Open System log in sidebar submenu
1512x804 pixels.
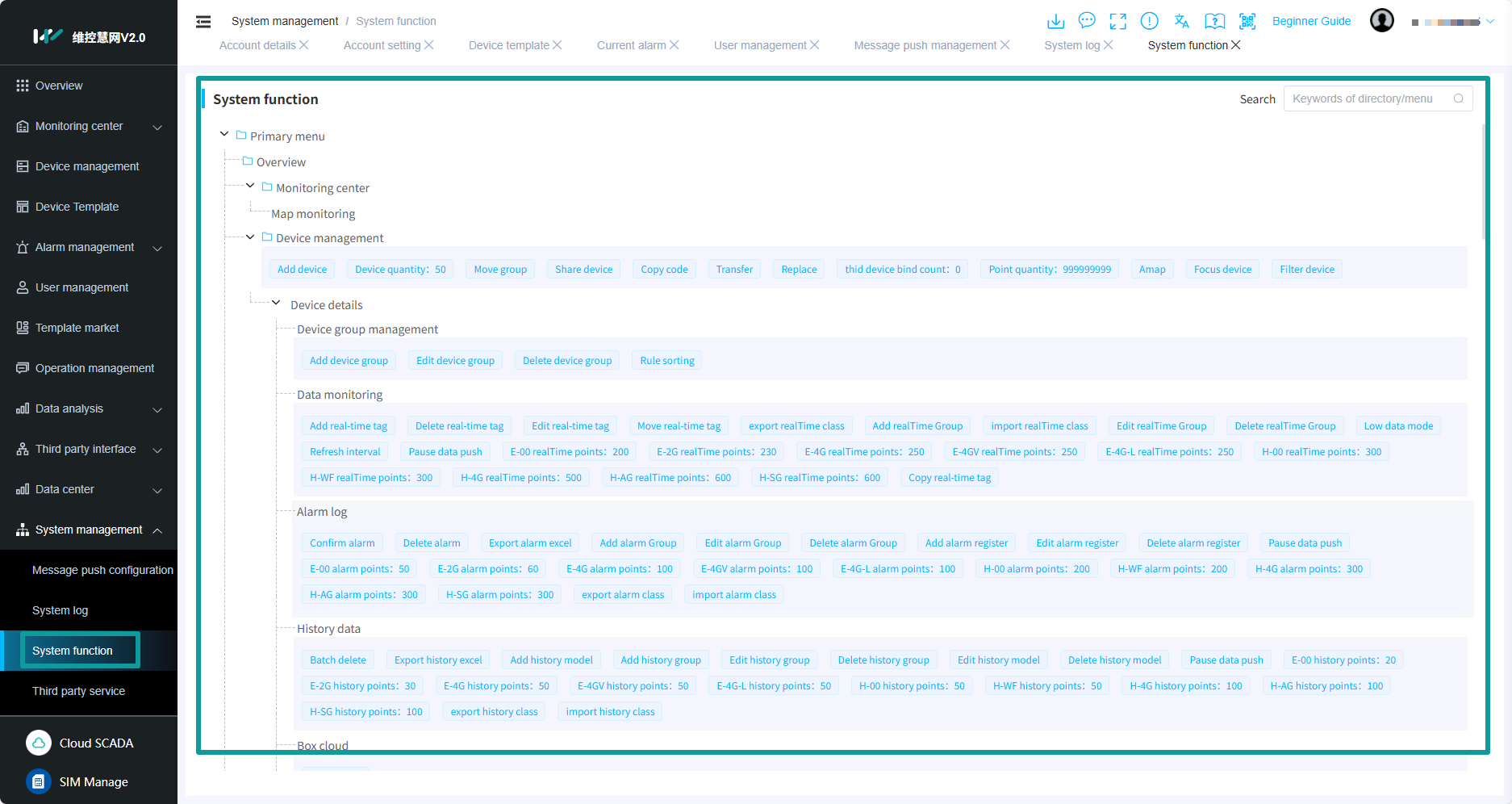coord(61,610)
